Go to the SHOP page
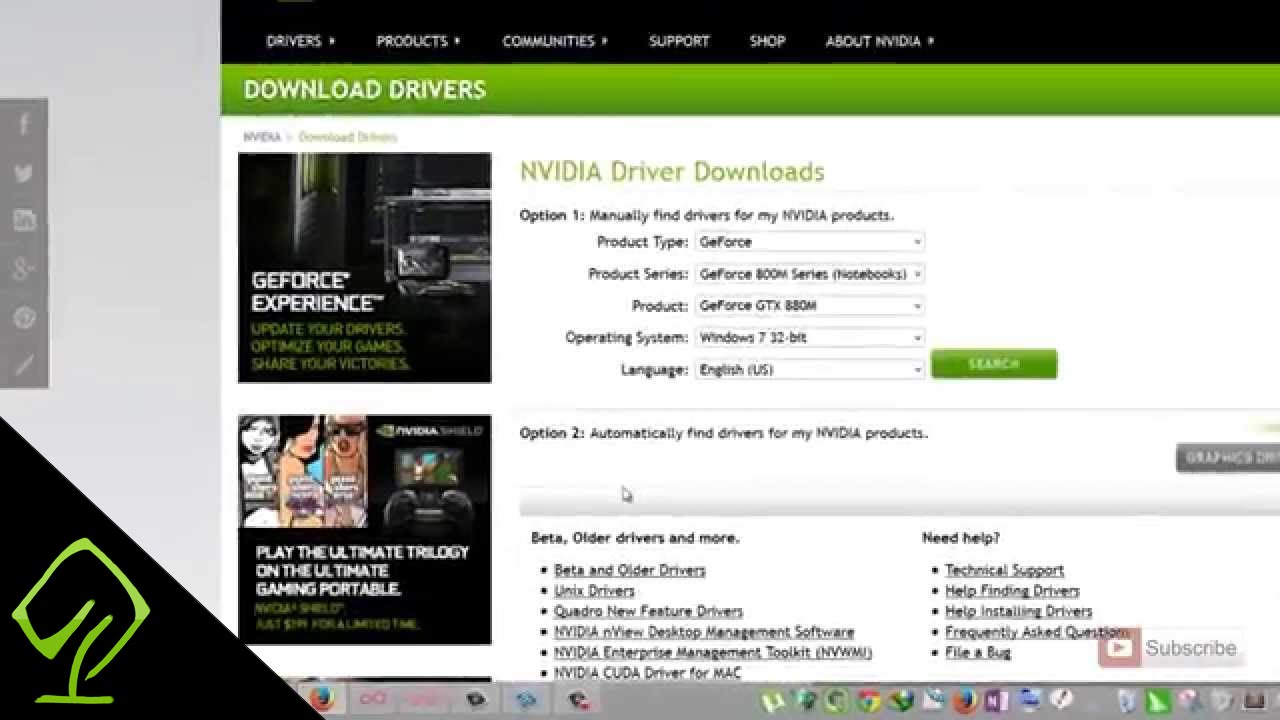1280x720 pixels. tap(767, 41)
